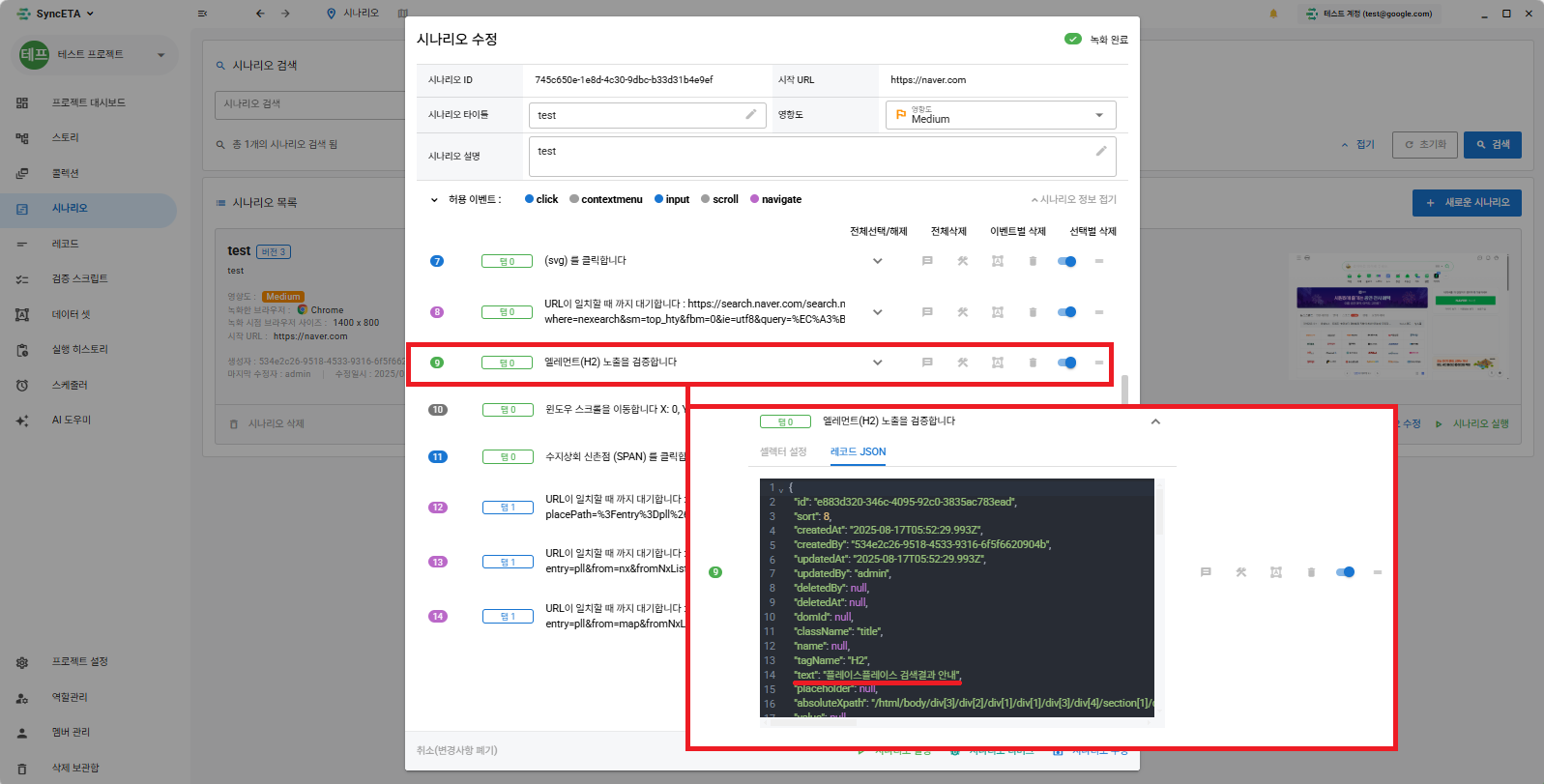Expand step 7 details with chevron

click(x=878, y=261)
